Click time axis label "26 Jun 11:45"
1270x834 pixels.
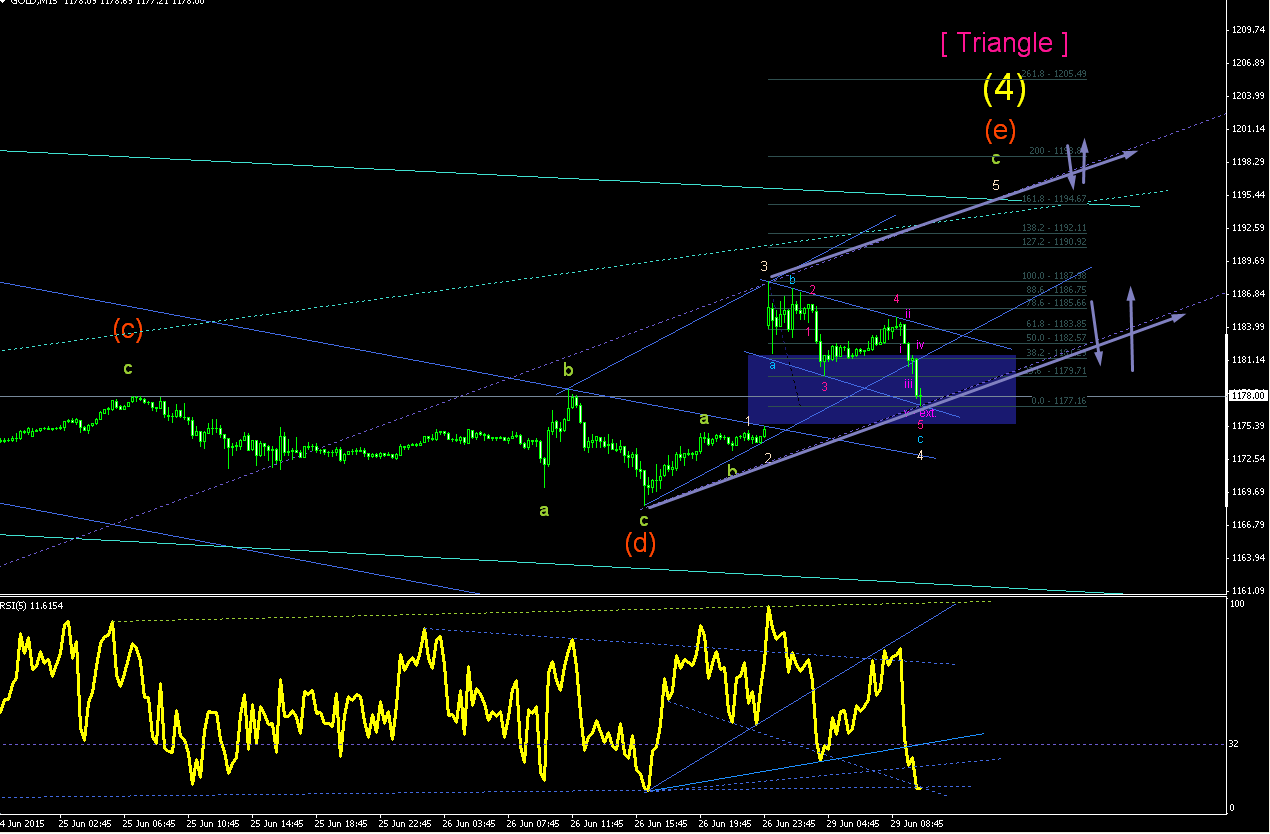597,825
